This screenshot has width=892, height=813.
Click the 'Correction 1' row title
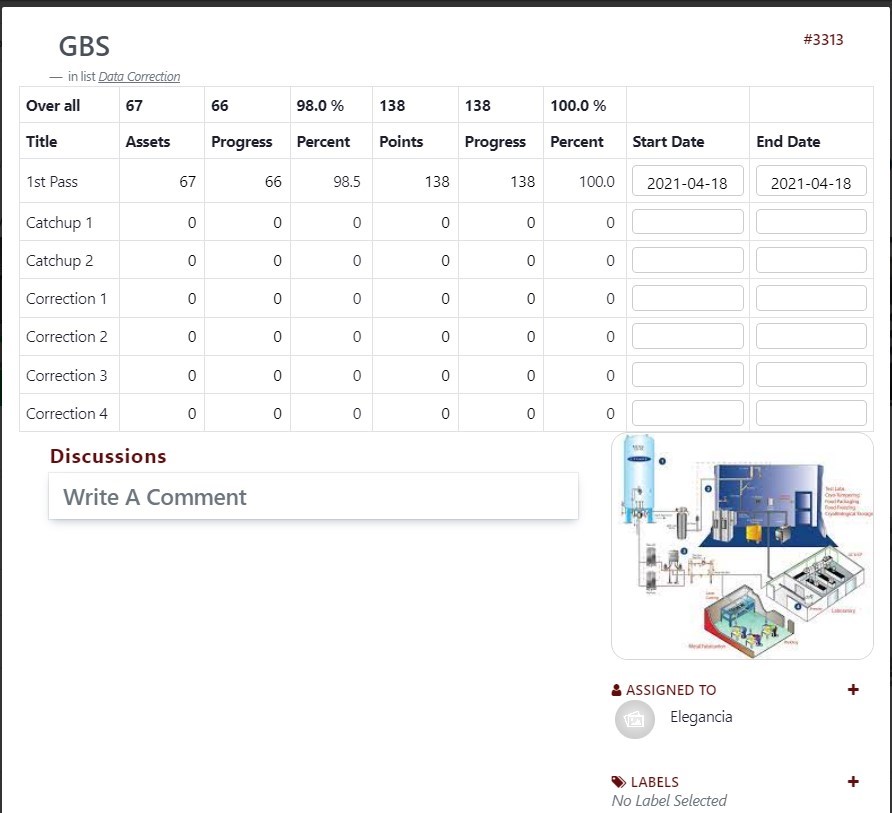click(x=67, y=299)
